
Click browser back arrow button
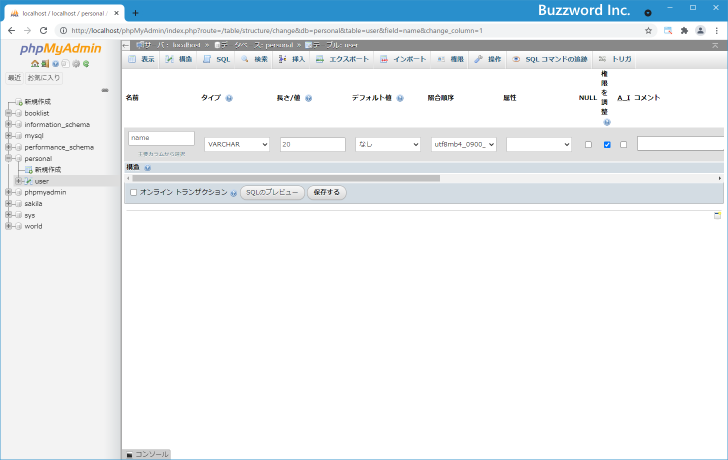point(12,31)
